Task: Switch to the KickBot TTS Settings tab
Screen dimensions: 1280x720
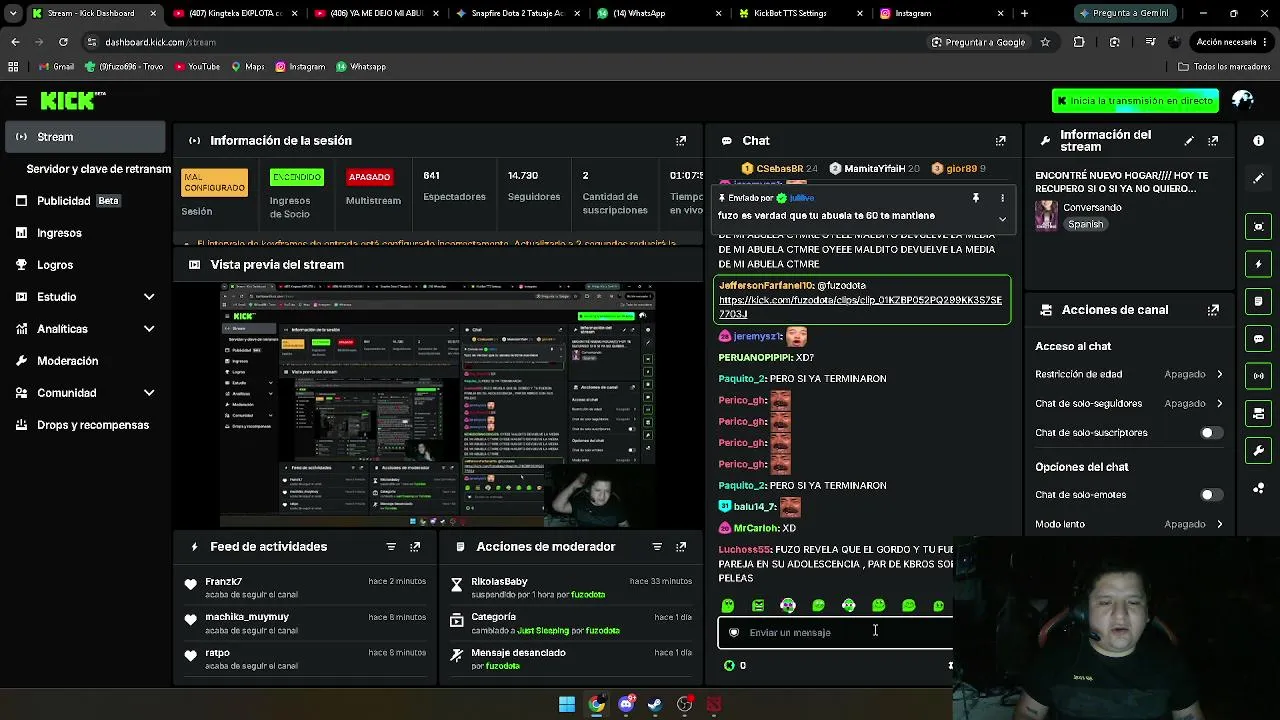Action: 800,14
